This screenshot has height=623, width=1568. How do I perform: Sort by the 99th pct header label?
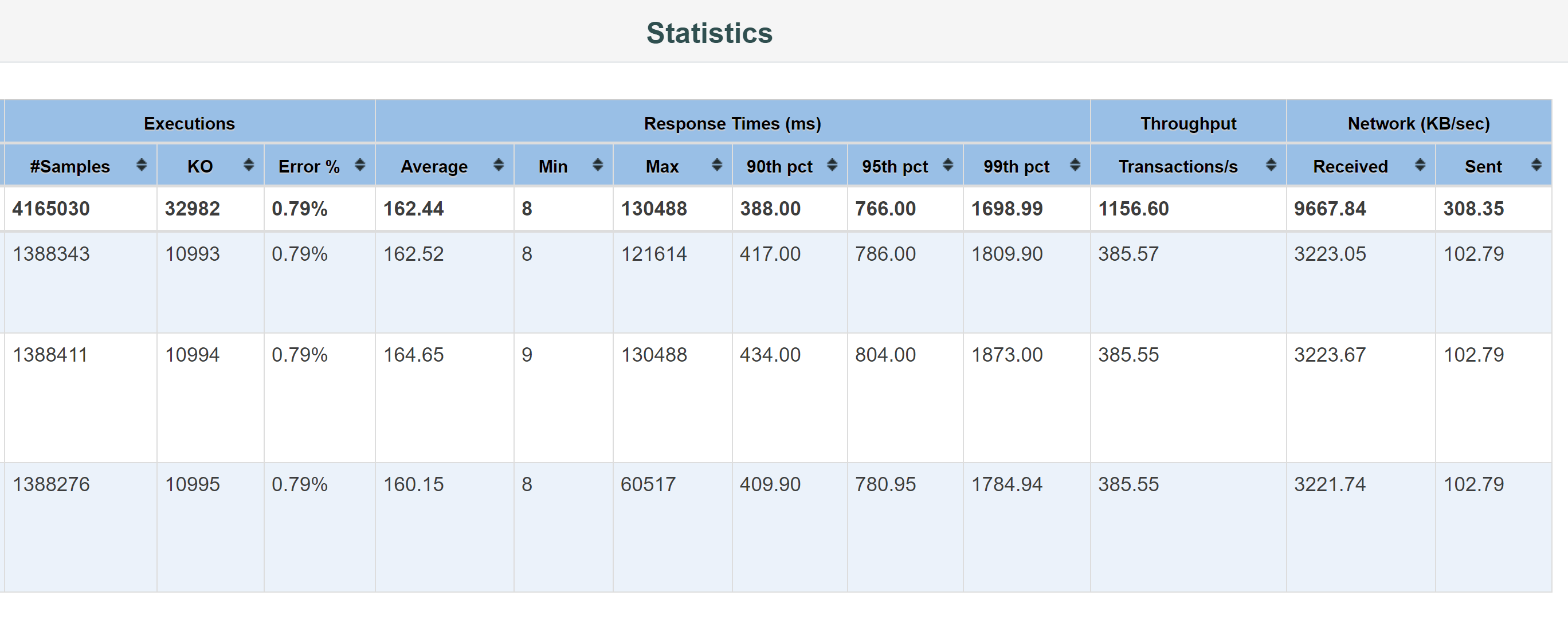(x=1016, y=166)
